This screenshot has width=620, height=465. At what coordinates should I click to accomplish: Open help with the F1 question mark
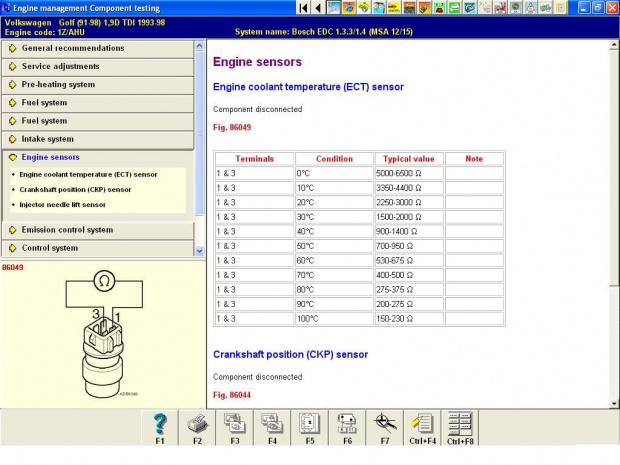tap(160, 428)
